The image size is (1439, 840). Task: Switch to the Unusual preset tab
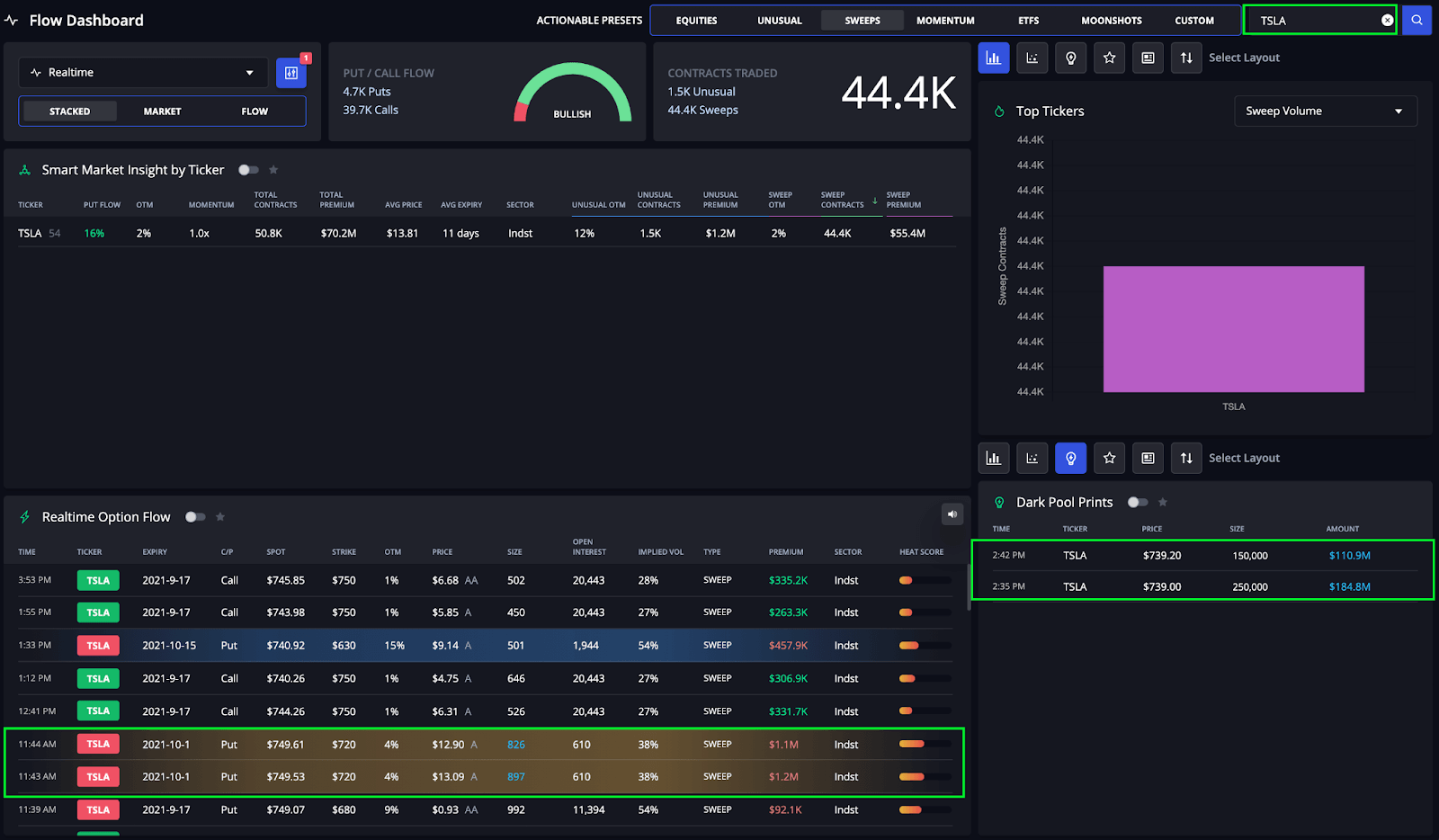click(780, 21)
